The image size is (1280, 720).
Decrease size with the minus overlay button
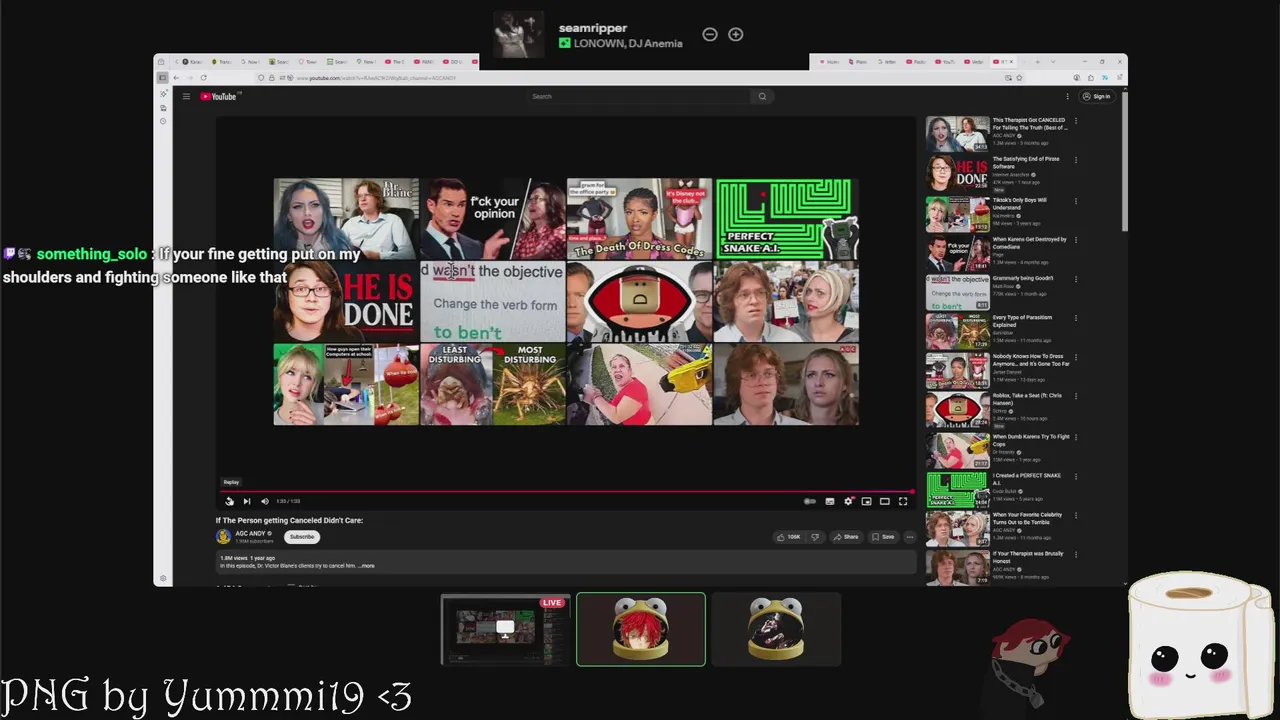tap(710, 34)
